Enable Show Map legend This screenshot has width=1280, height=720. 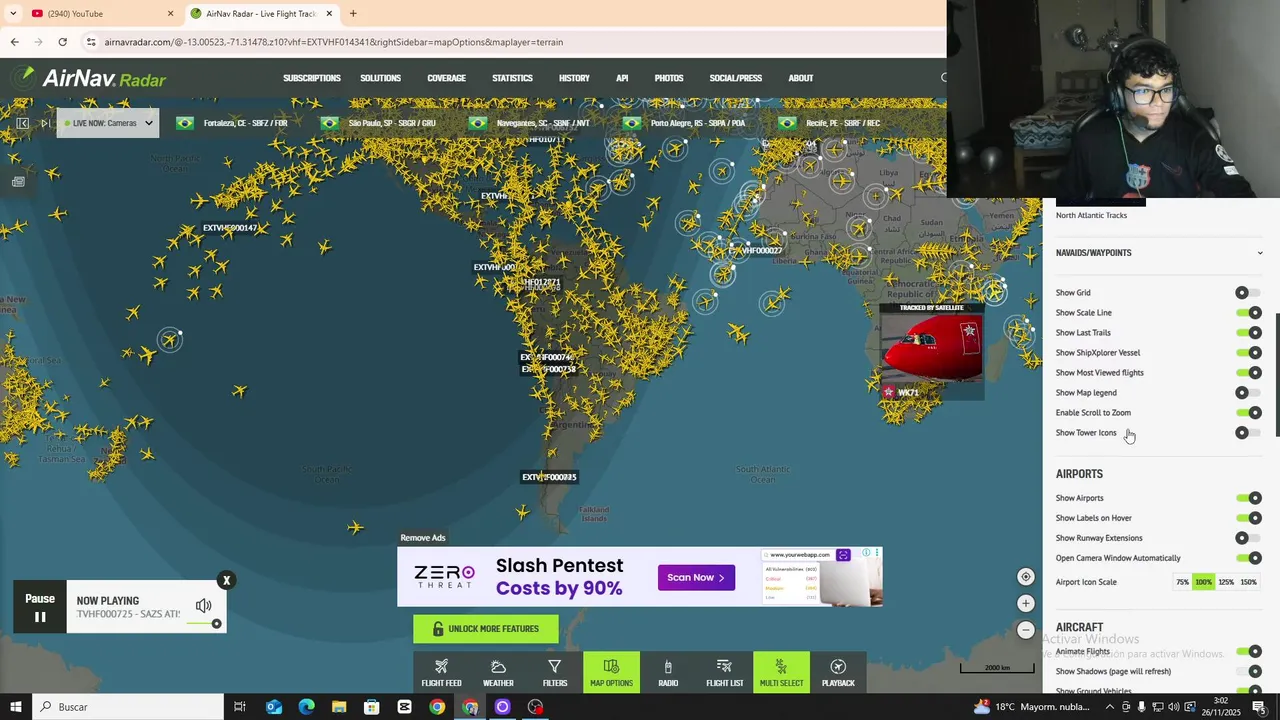coord(1247,393)
